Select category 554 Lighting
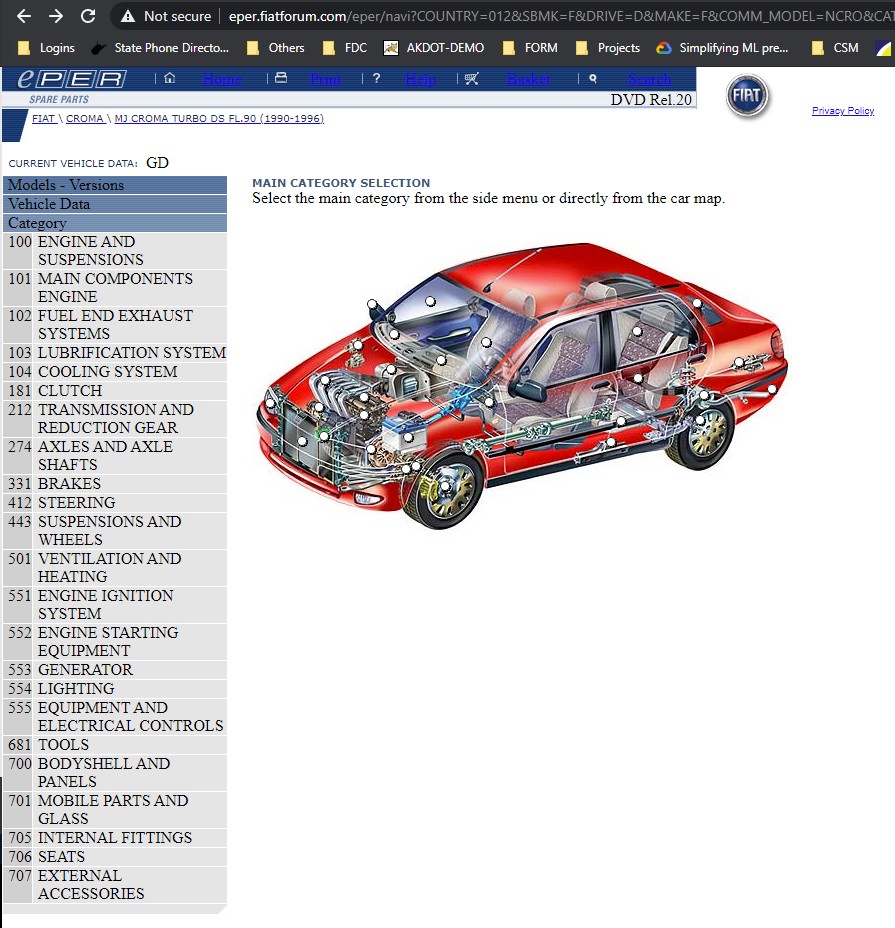This screenshot has width=895, height=928. 115,688
